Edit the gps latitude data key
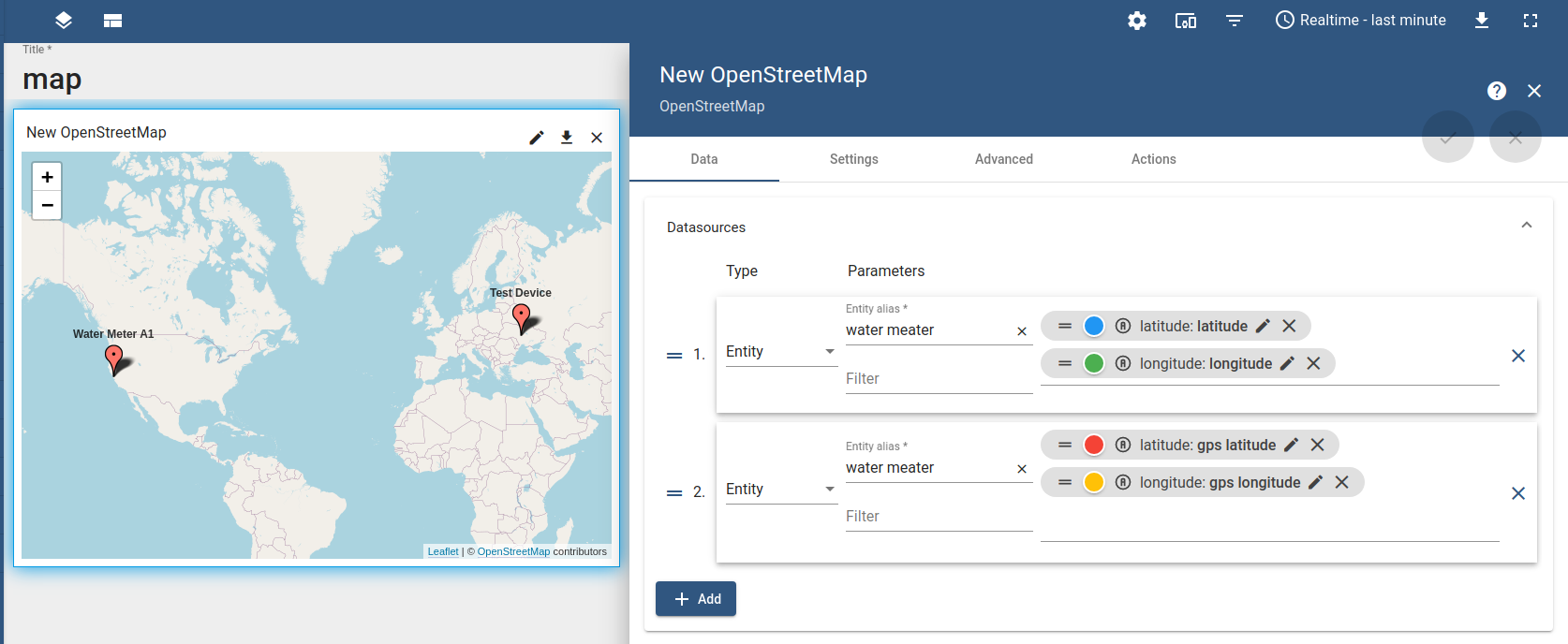This screenshot has width=1568, height=644. [1291, 445]
